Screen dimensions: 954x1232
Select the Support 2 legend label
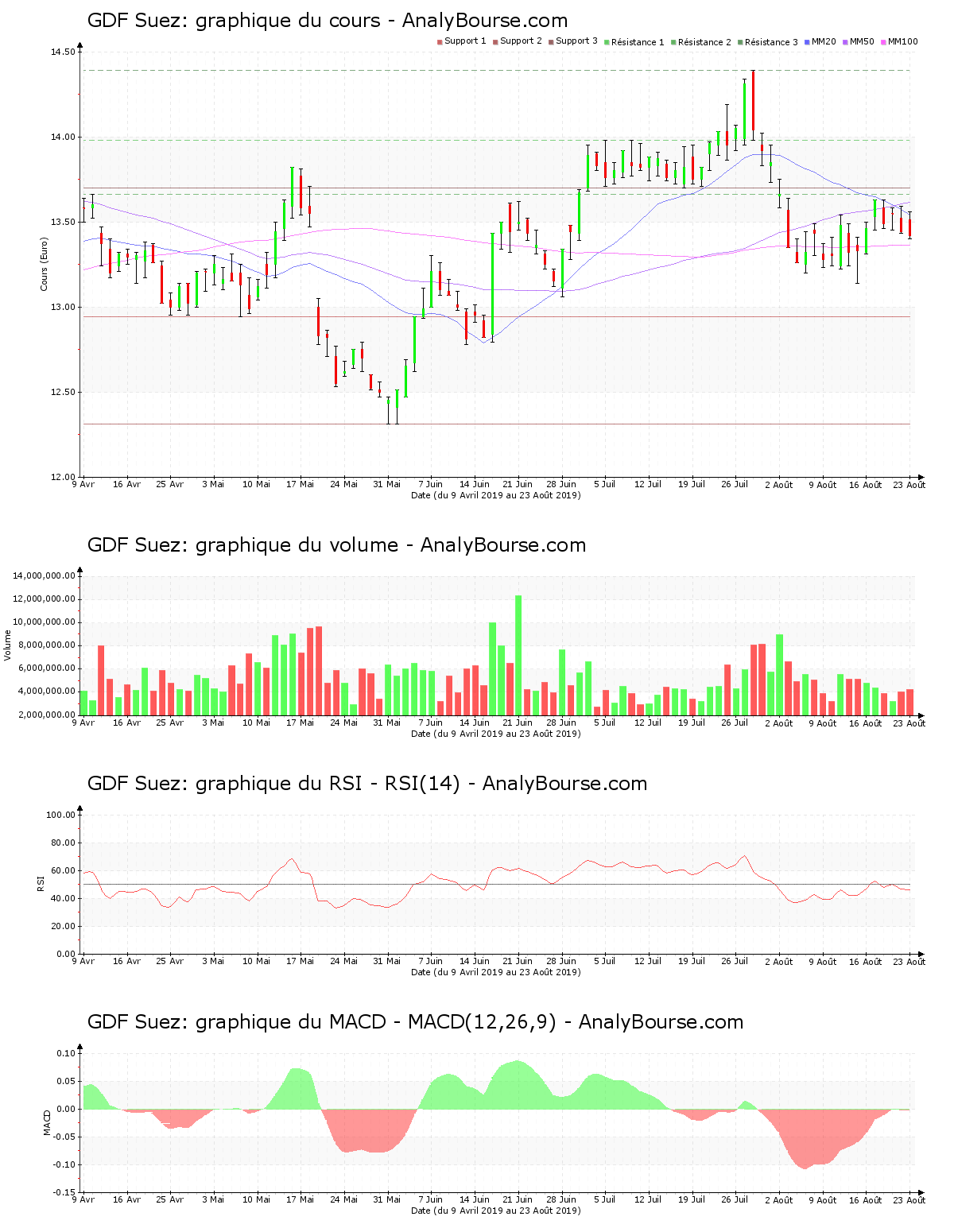pyautogui.click(x=521, y=41)
